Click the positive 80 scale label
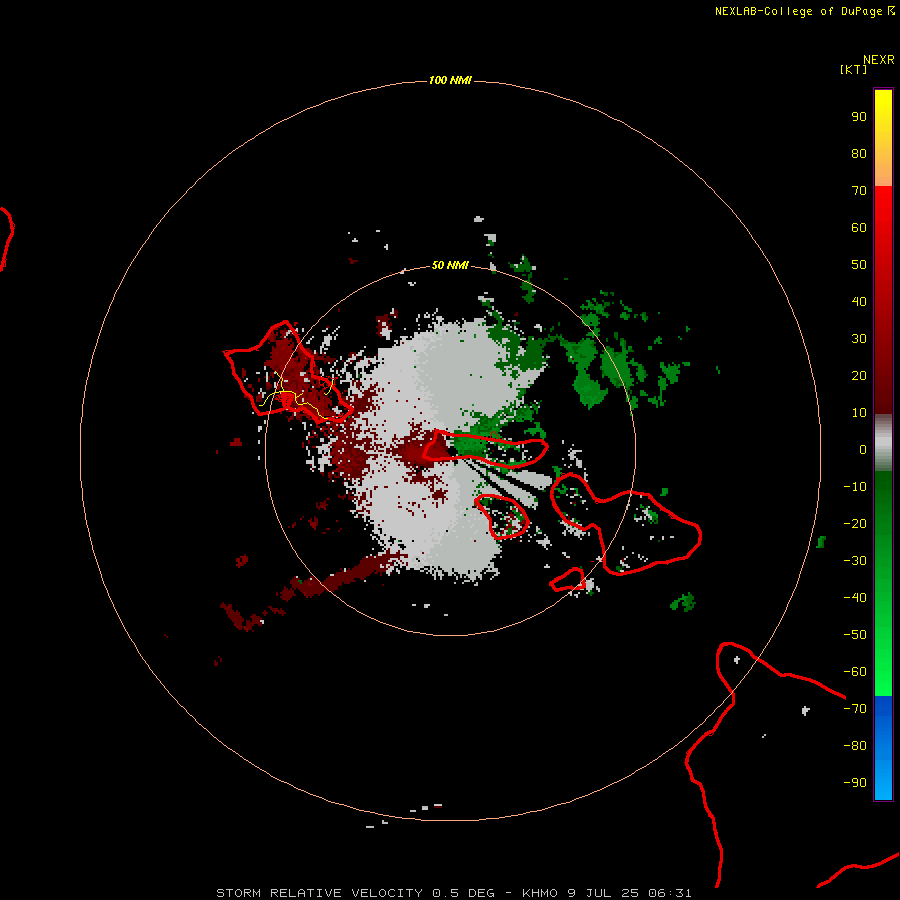 tap(859, 153)
